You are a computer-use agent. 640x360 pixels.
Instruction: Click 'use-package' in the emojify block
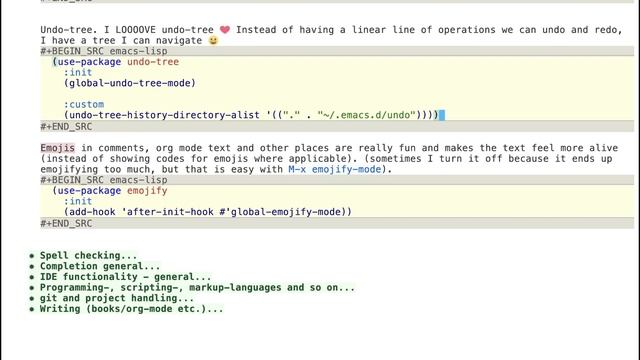pos(89,191)
